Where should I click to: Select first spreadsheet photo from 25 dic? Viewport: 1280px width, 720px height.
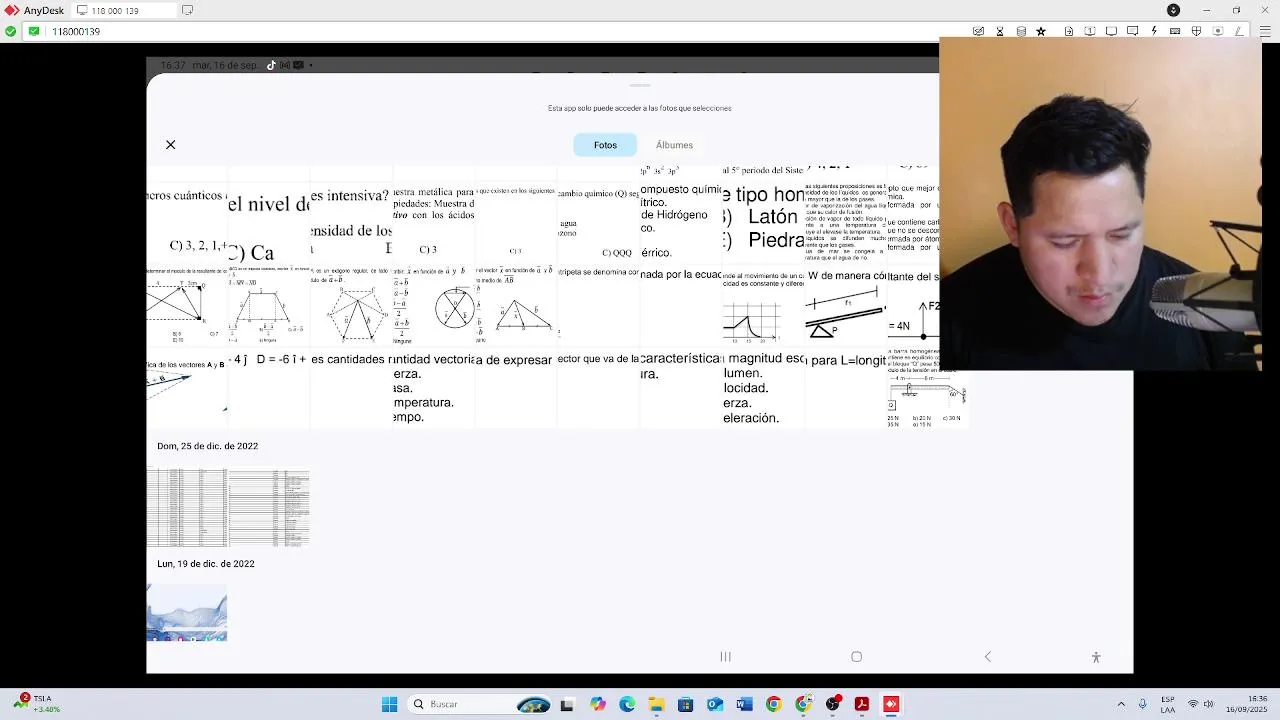187,508
